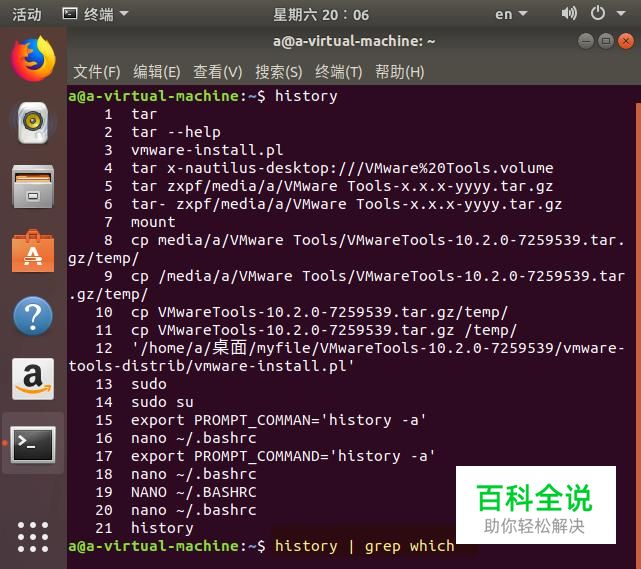
Task: Click typed command 'history | grep which'
Action: click(x=365, y=546)
